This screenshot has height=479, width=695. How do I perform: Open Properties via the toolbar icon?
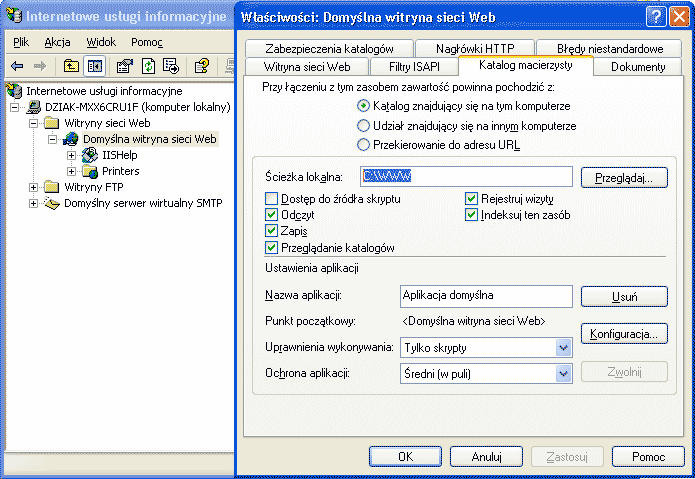point(125,66)
